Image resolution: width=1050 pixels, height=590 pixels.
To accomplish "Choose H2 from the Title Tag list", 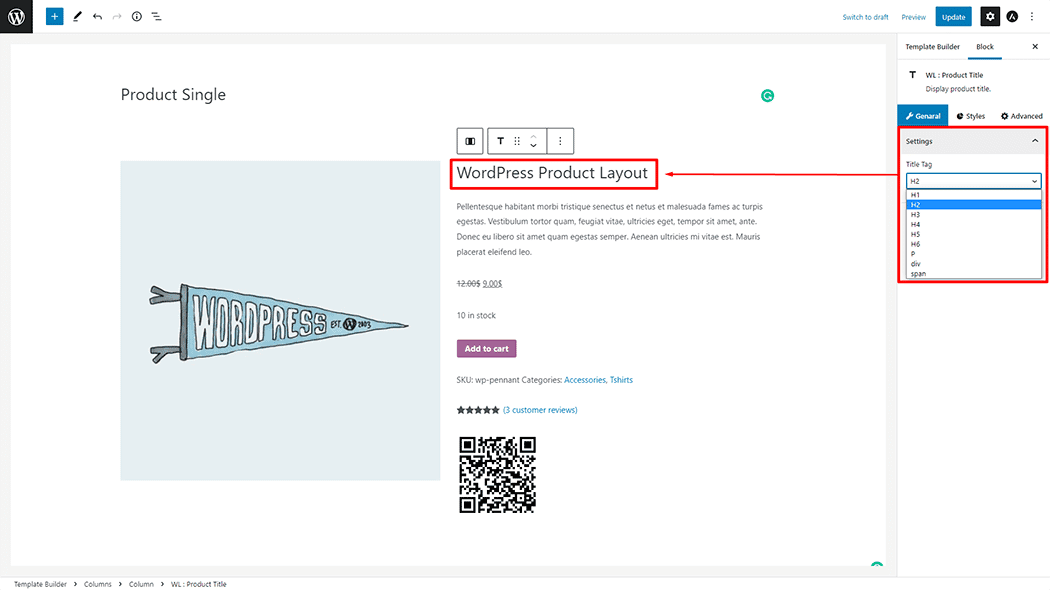I will click(x=974, y=205).
